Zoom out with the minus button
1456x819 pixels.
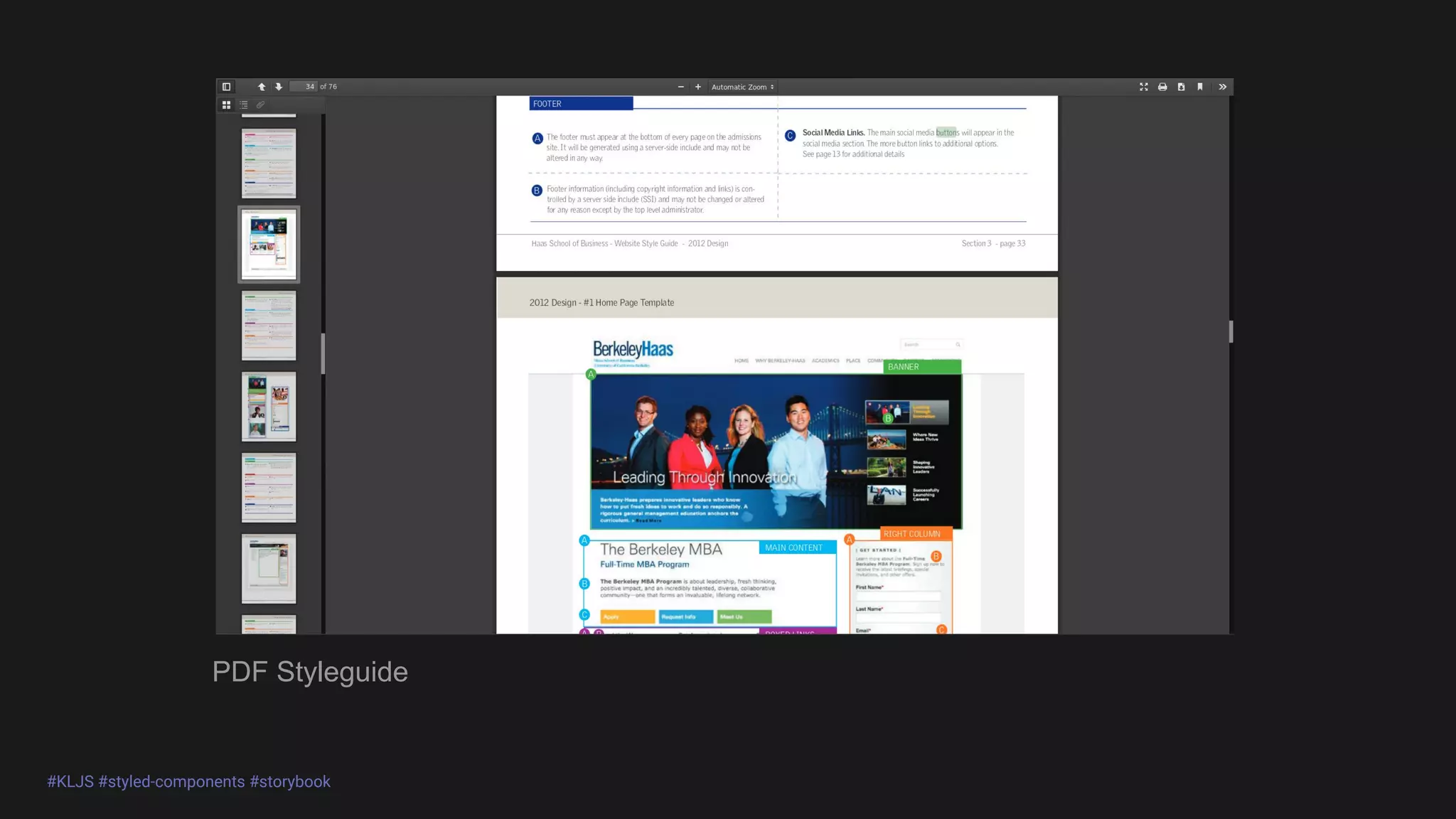[680, 87]
